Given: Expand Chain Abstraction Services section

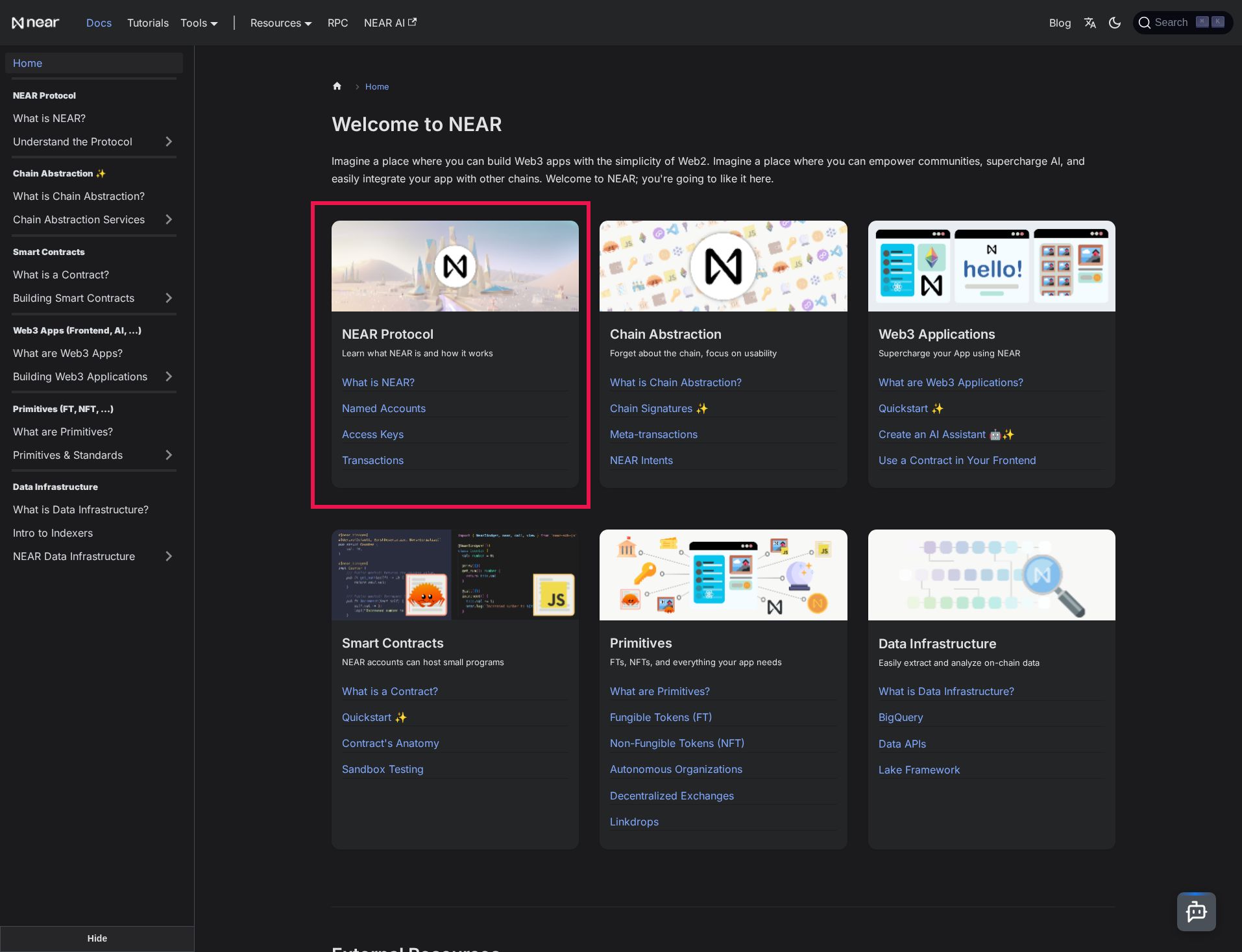Looking at the screenshot, I should point(169,219).
